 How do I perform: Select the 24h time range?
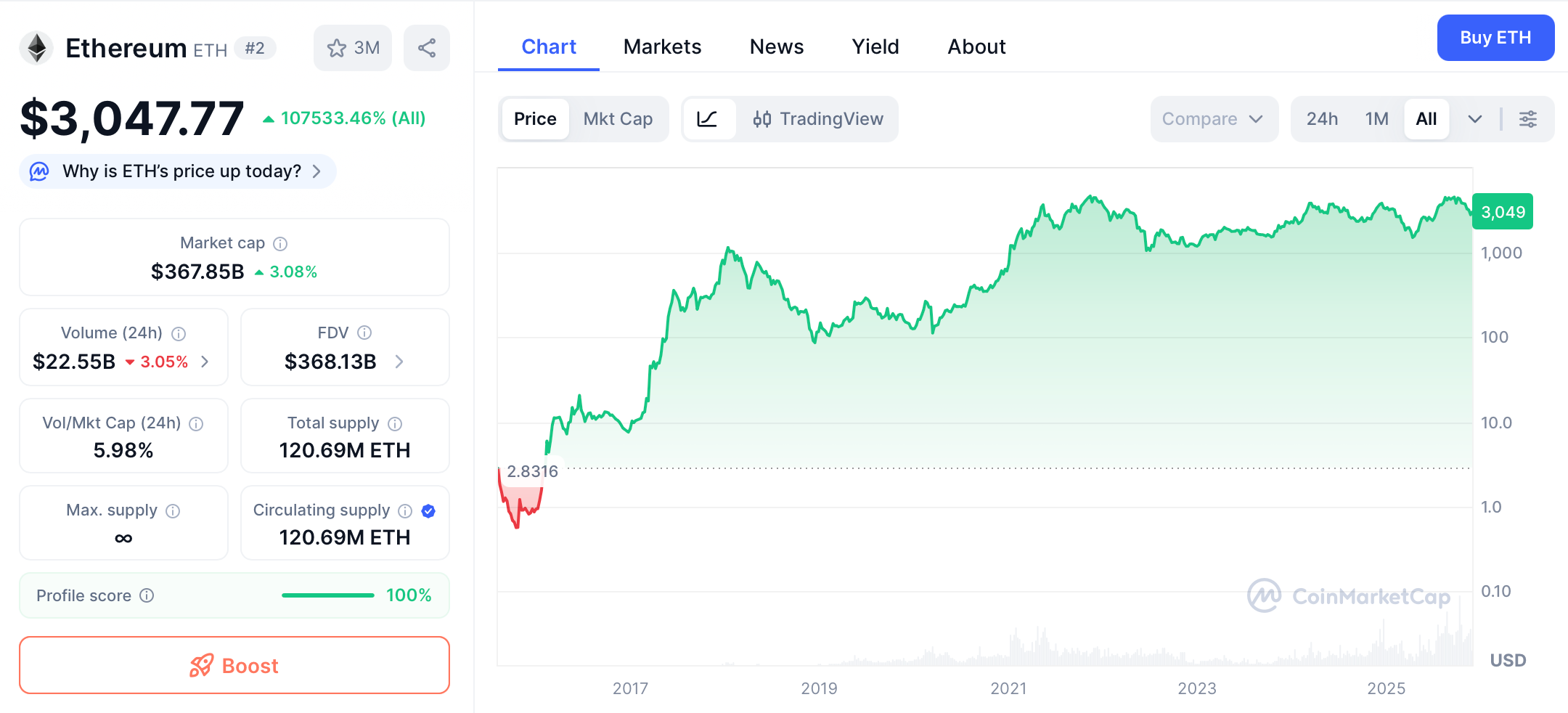(x=1322, y=119)
